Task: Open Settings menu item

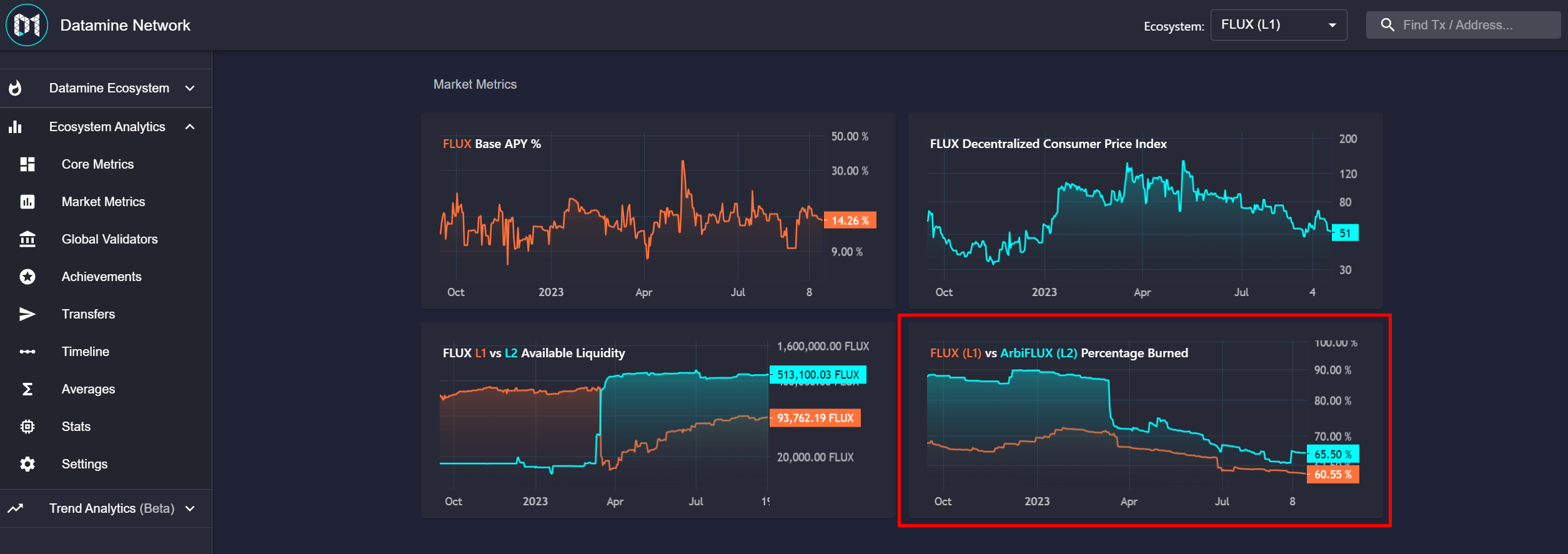Action: tap(106, 464)
